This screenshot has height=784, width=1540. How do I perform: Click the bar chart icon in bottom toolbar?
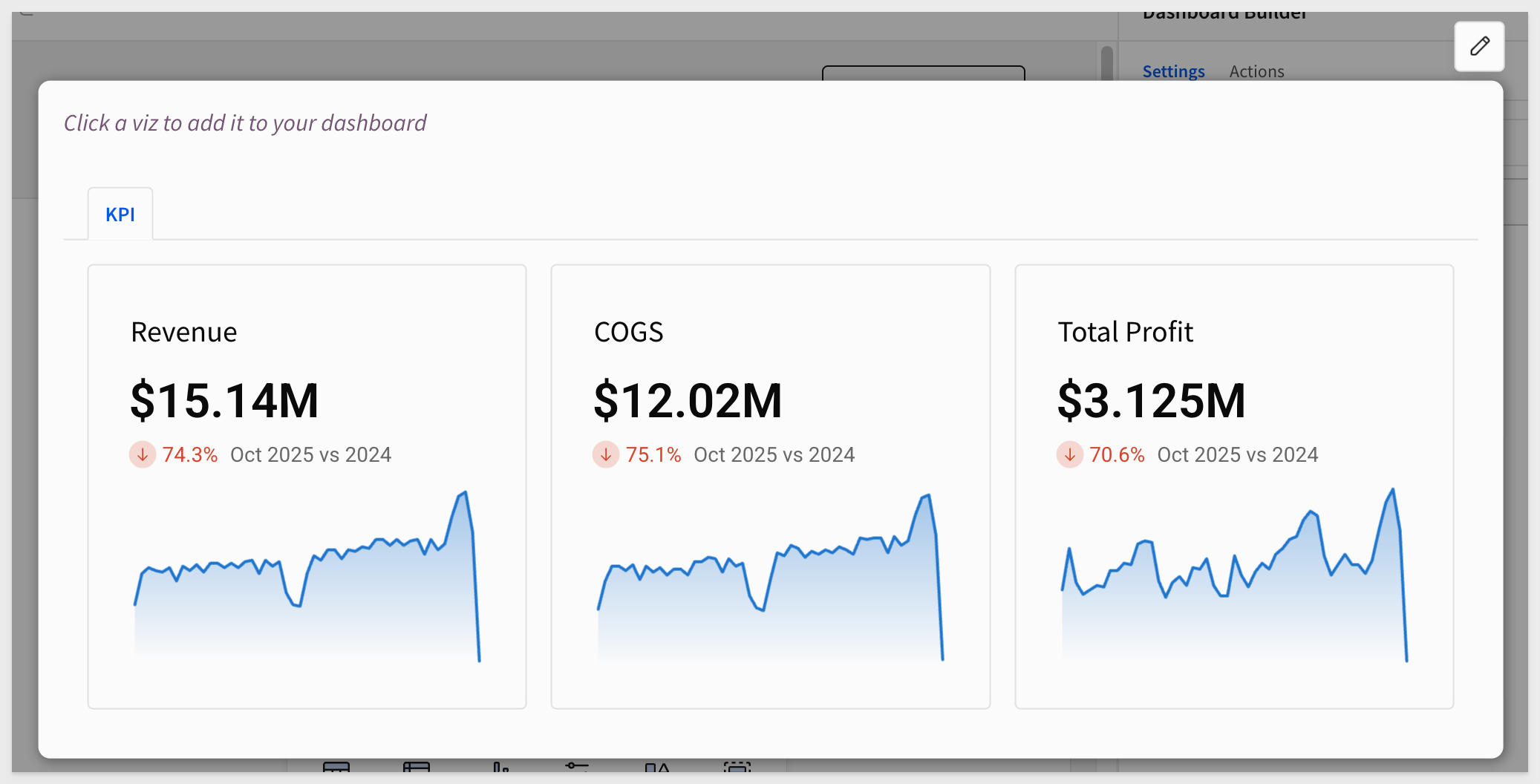[x=501, y=766]
